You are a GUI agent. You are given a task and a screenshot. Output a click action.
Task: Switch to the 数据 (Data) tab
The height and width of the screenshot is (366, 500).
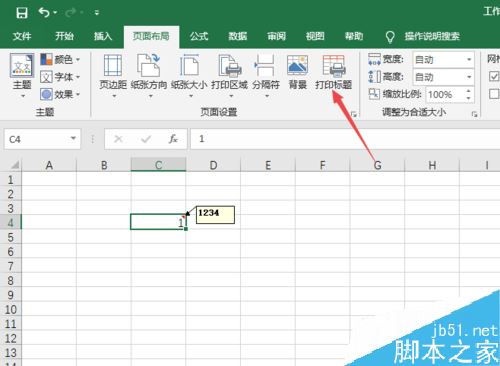coord(238,36)
